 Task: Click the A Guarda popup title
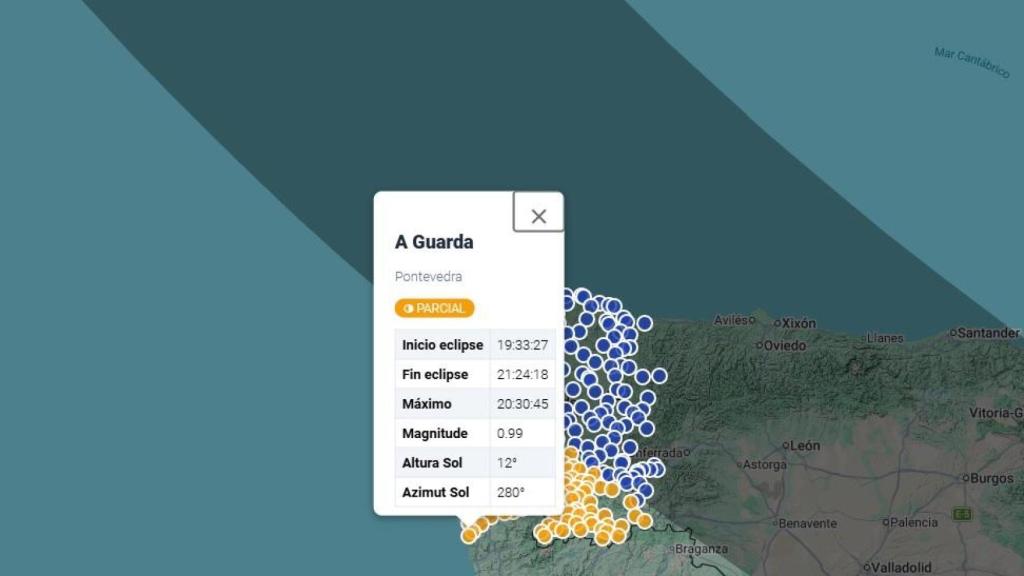[x=434, y=242]
